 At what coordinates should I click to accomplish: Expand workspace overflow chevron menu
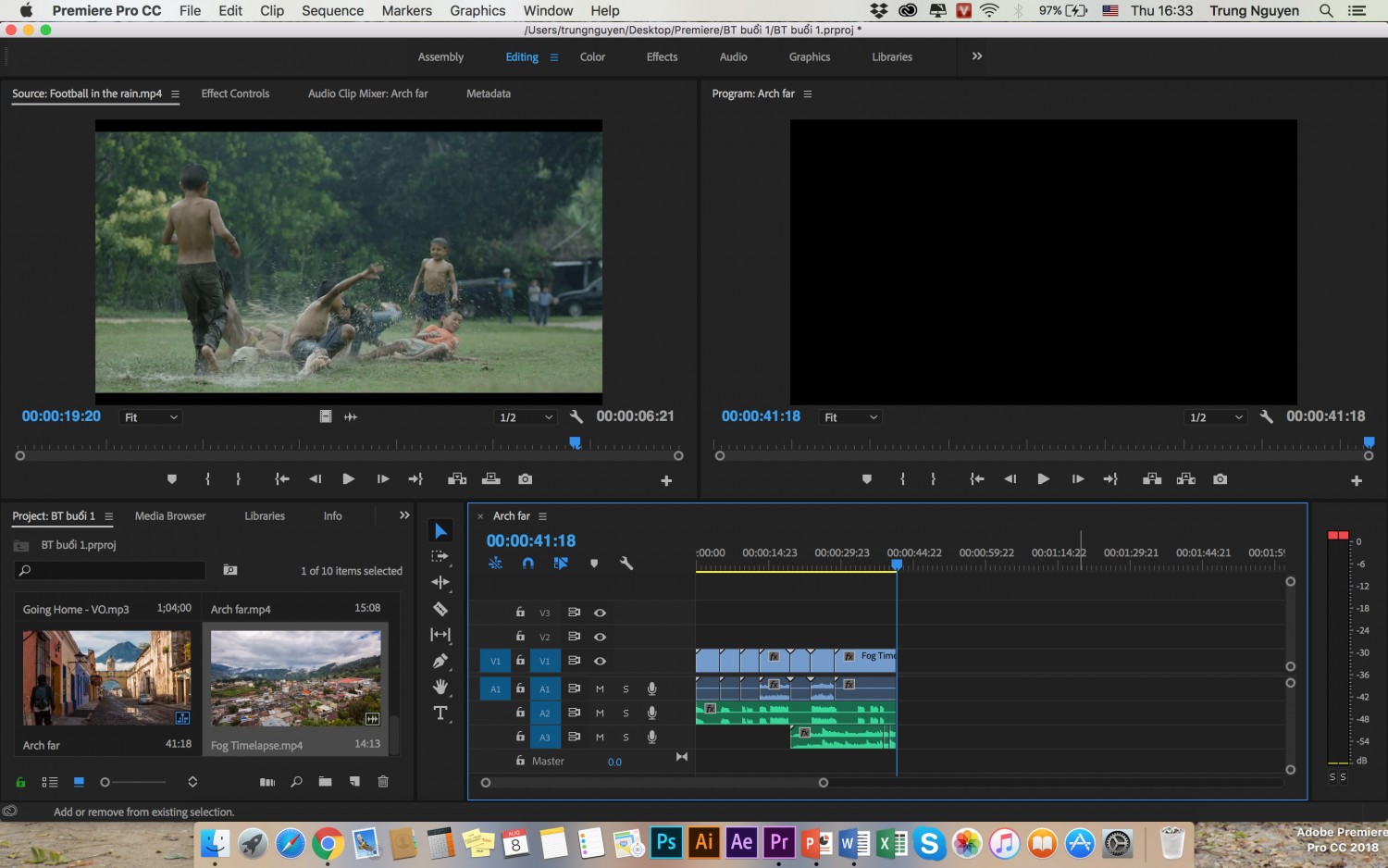click(x=977, y=56)
